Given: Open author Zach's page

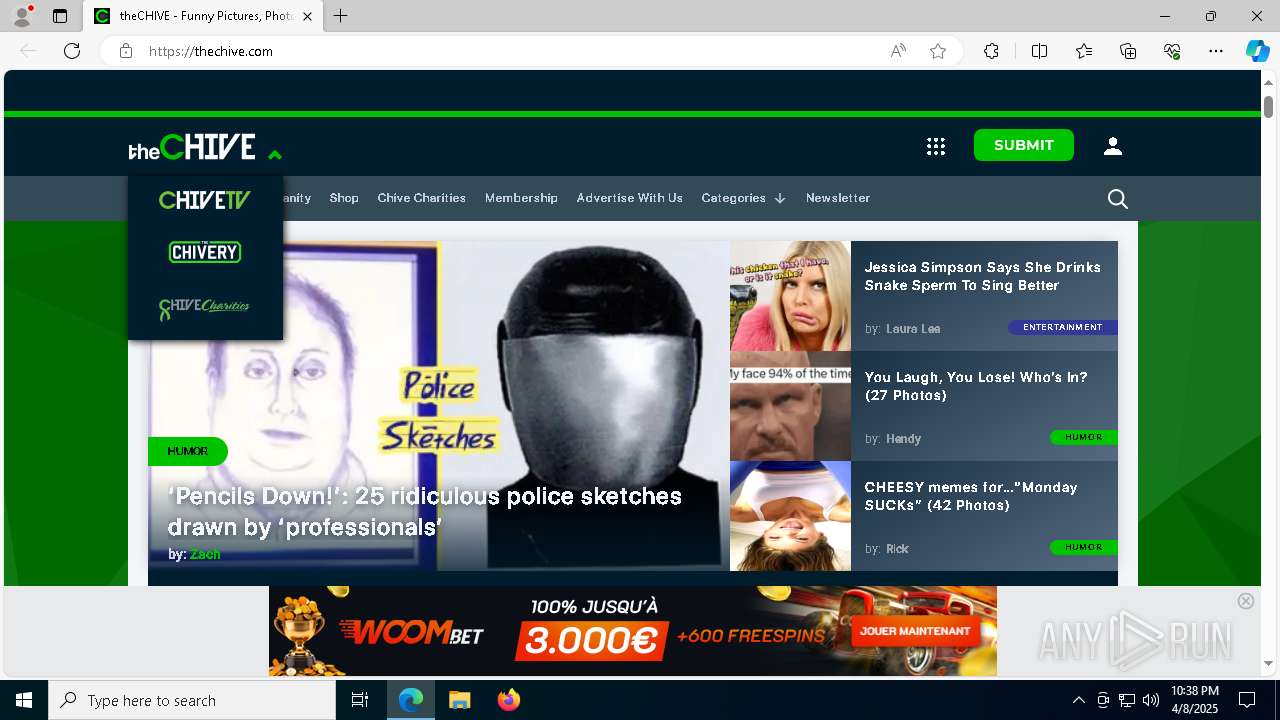Looking at the screenshot, I should pos(205,554).
